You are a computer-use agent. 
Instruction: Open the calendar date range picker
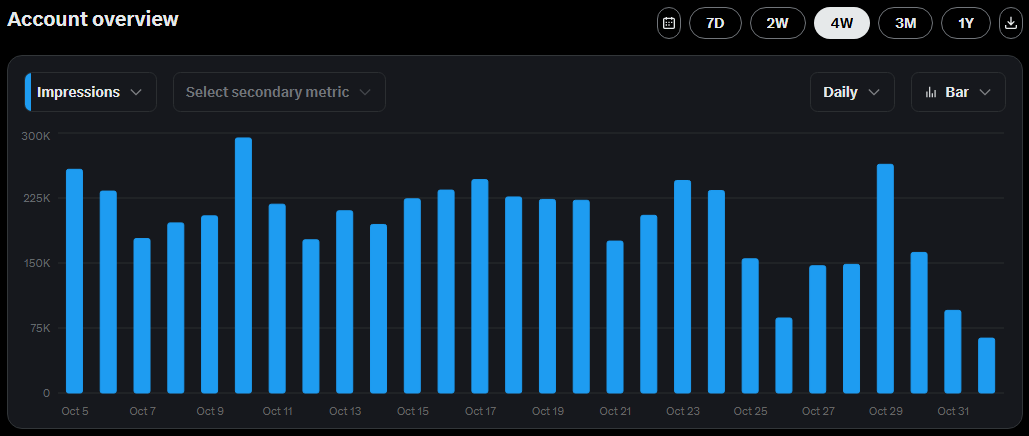point(669,23)
